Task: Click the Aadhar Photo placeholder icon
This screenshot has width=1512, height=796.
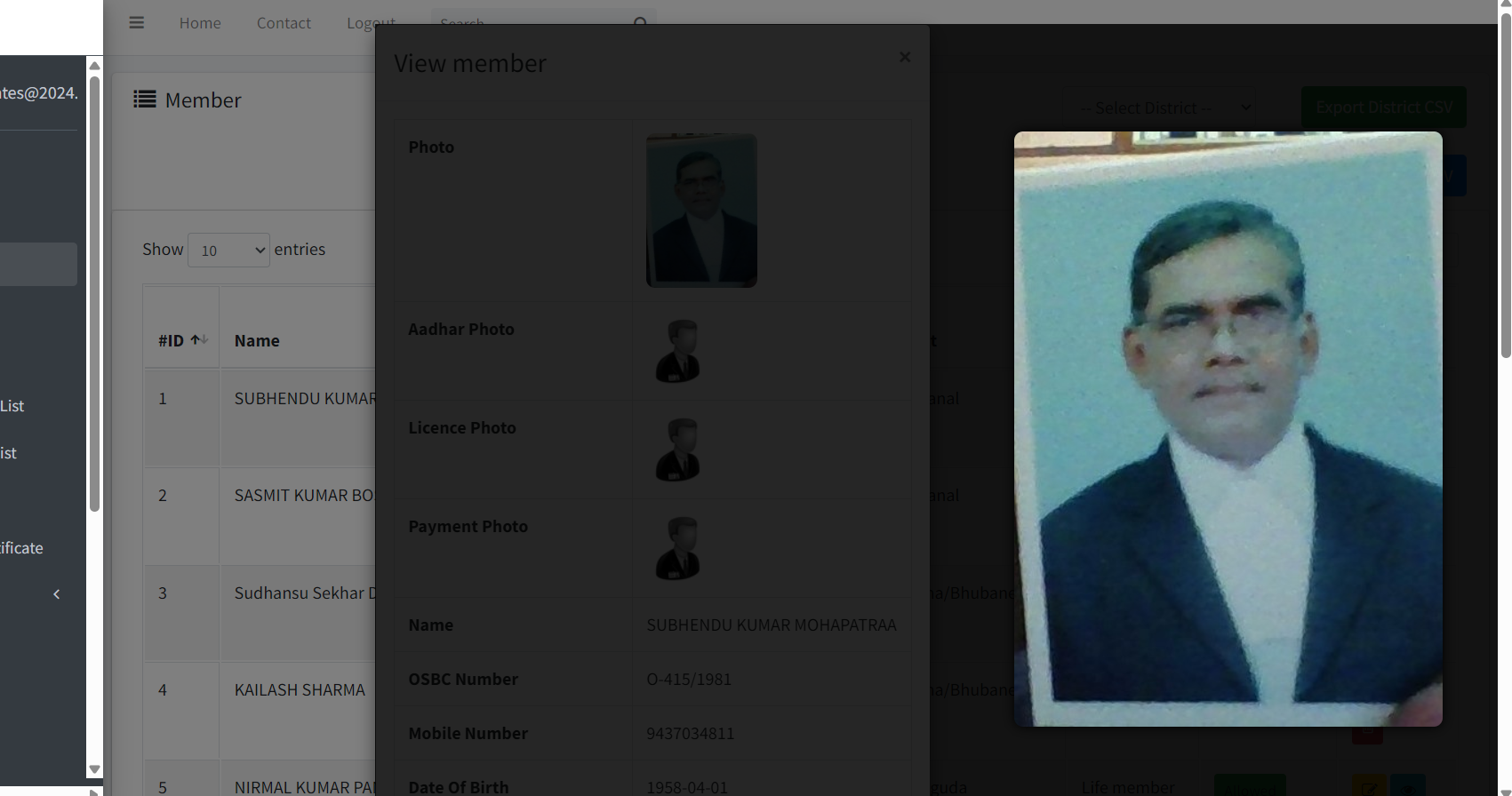Action: (677, 352)
